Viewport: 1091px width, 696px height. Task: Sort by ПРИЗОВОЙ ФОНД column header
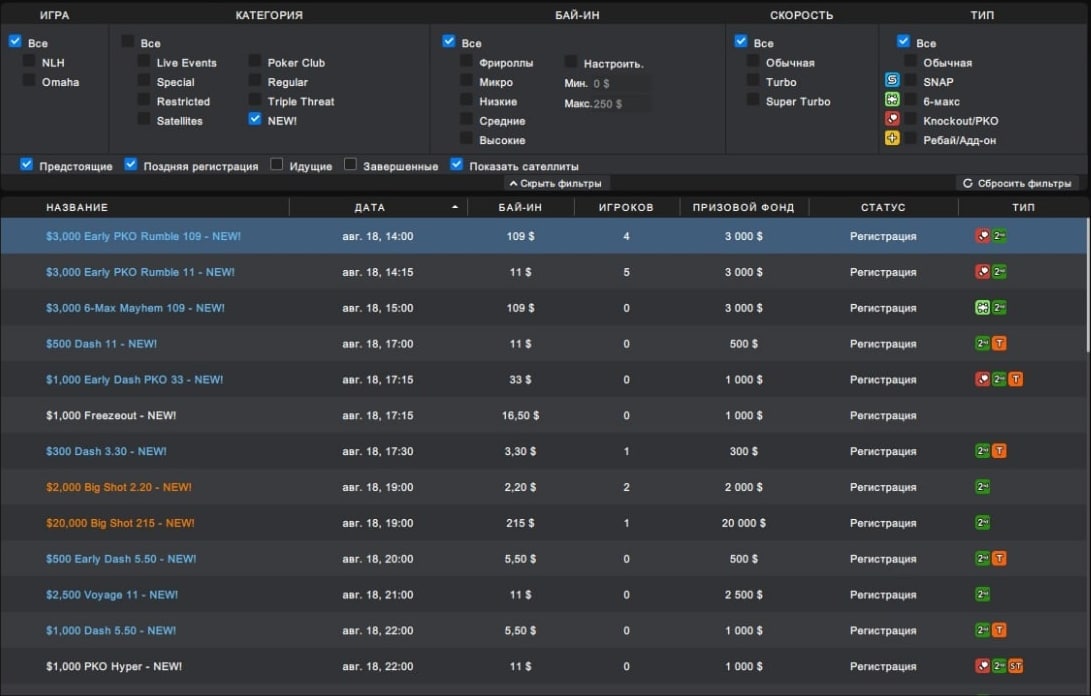click(743, 207)
